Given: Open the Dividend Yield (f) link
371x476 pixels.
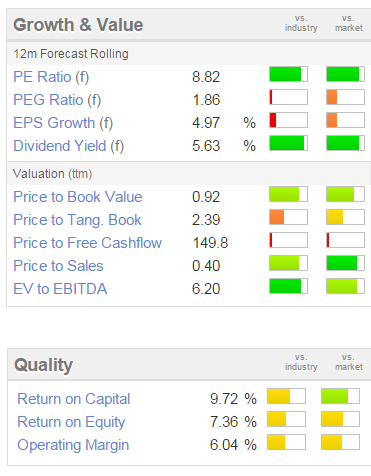Looking at the screenshot, I should coord(68,146).
